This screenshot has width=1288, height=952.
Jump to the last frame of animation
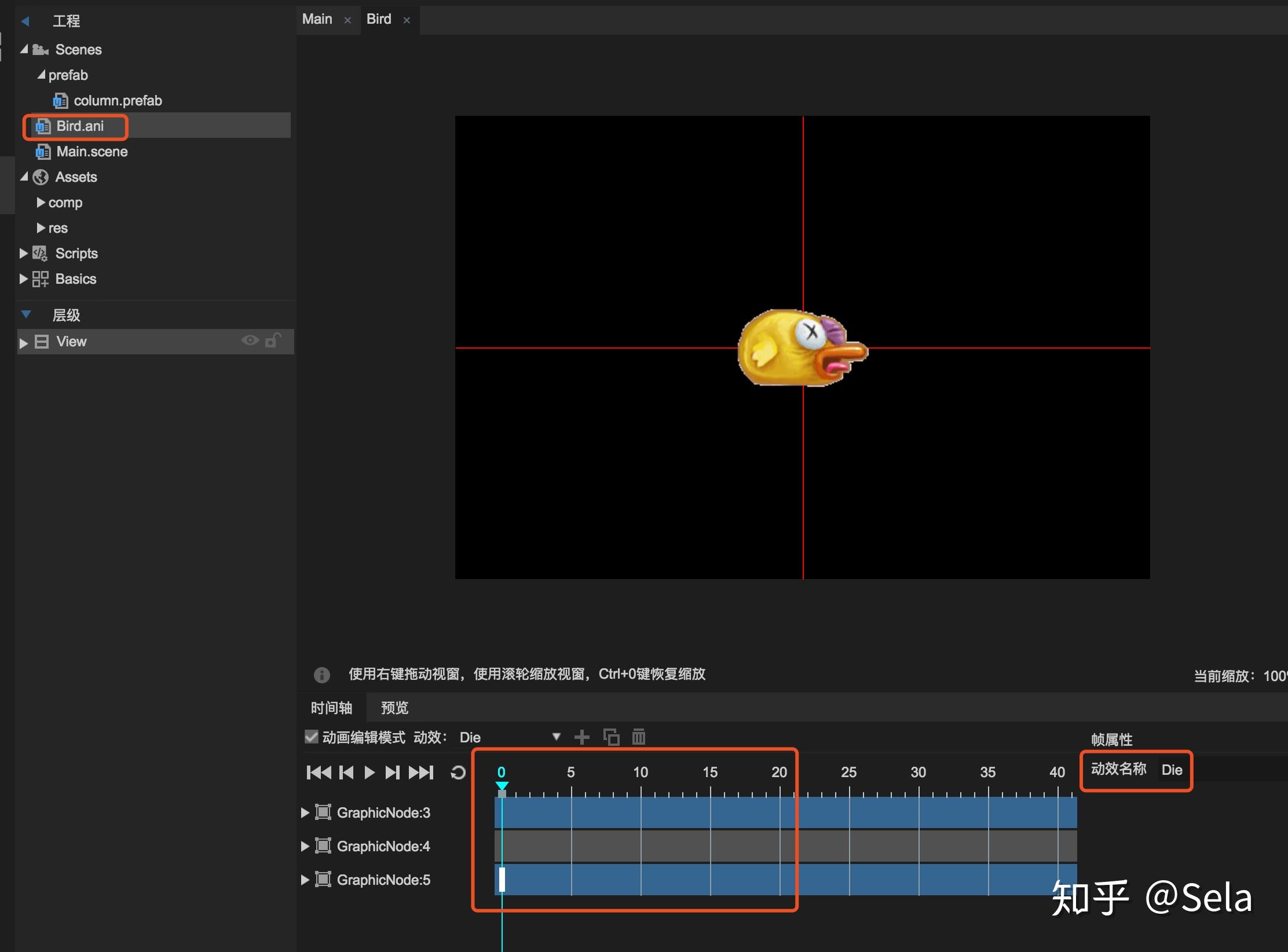421,772
